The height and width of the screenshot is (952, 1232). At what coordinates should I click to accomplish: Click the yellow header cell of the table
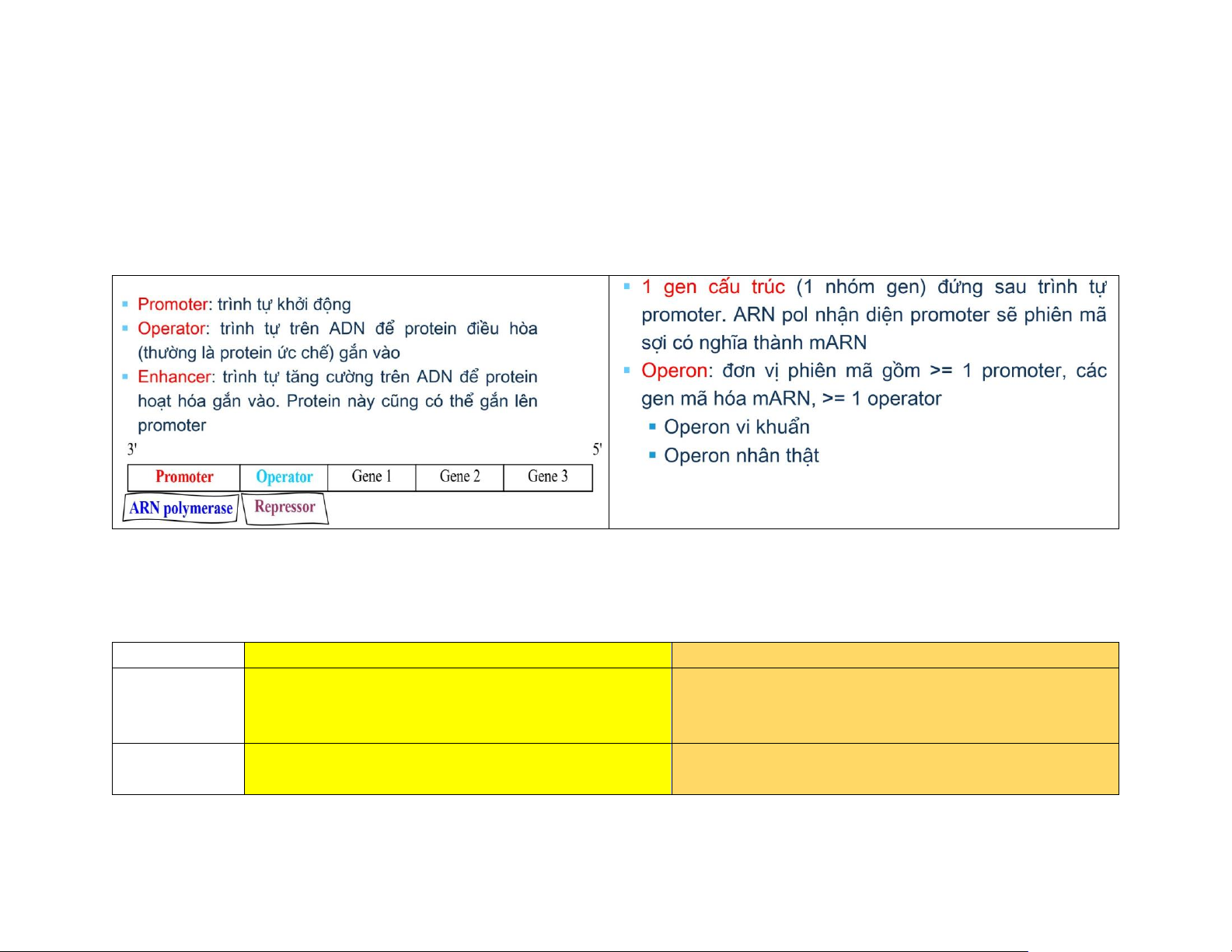click(458, 655)
